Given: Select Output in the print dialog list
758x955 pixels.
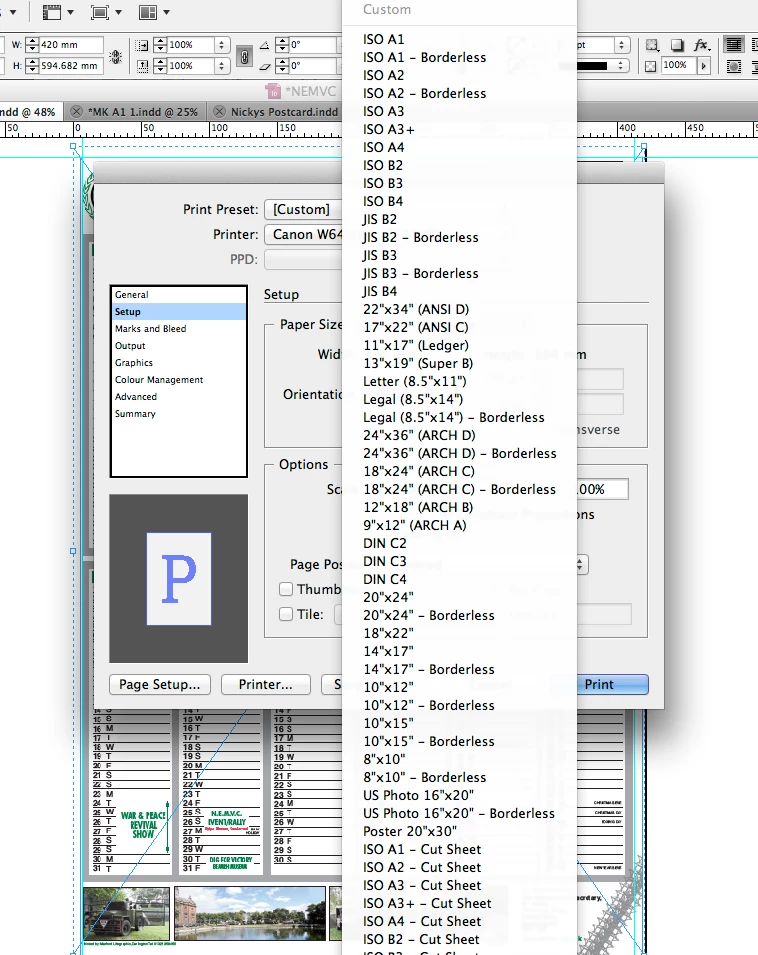Looking at the screenshot, I should [178, 346].
